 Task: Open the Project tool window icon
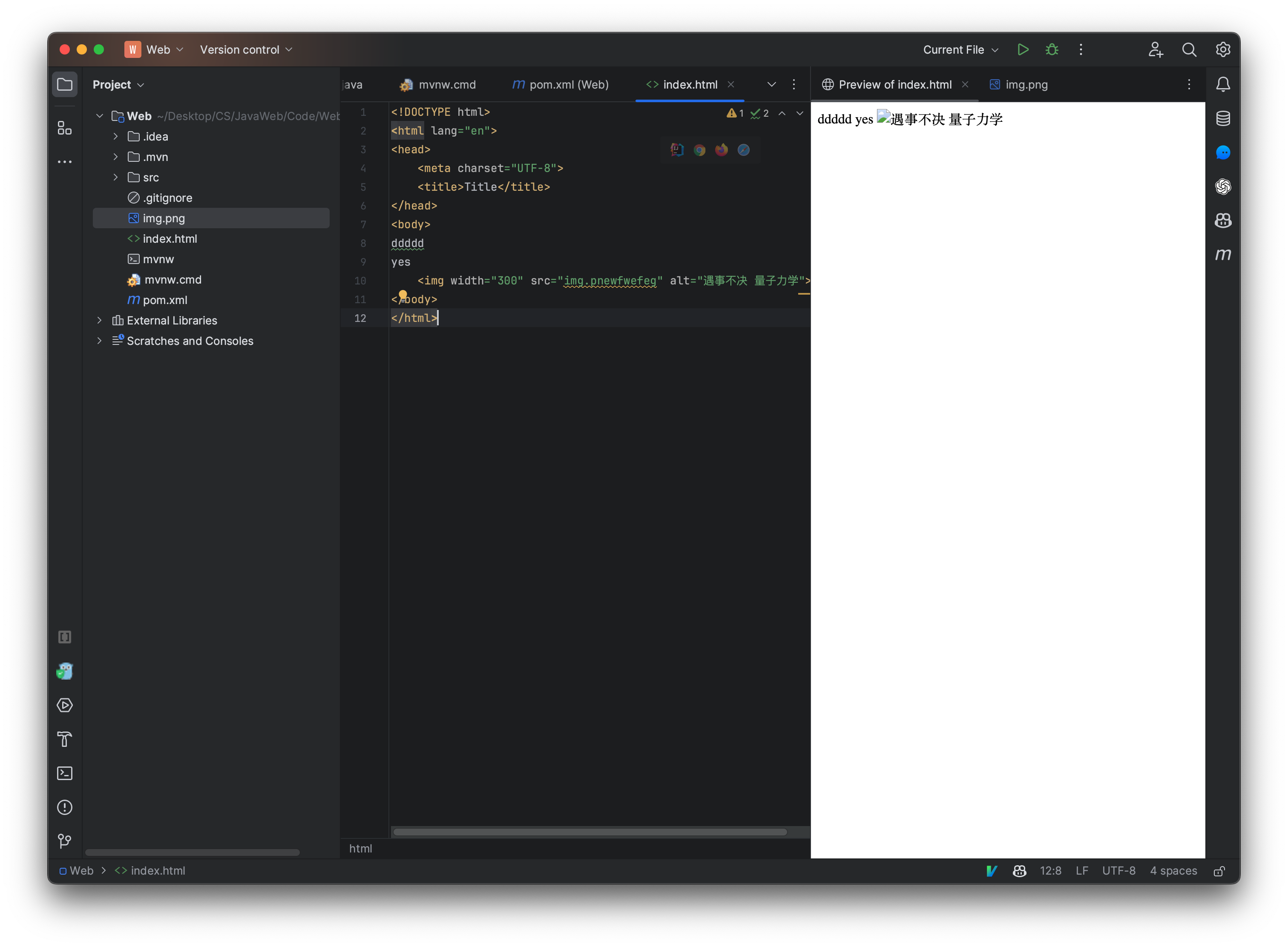click(65, 85)
